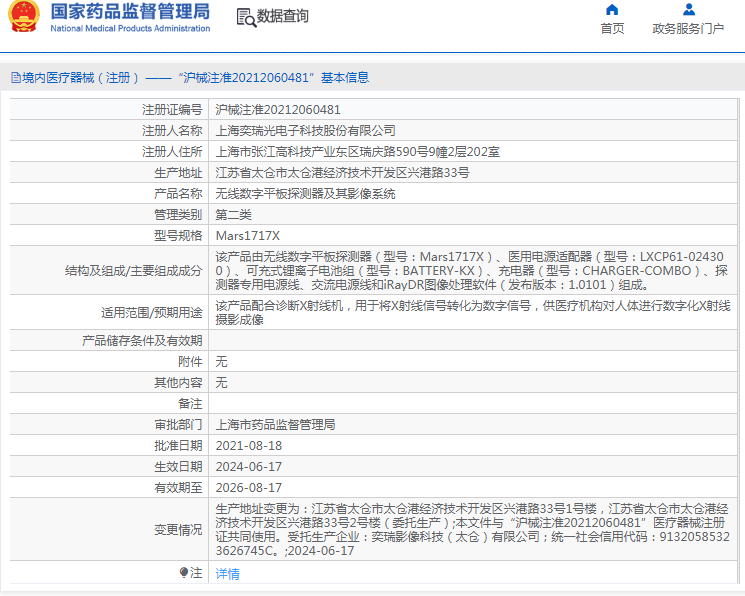Click production address 江苏省太仓市太仓港 value
The image size is (745, 596).
(342, 173)
